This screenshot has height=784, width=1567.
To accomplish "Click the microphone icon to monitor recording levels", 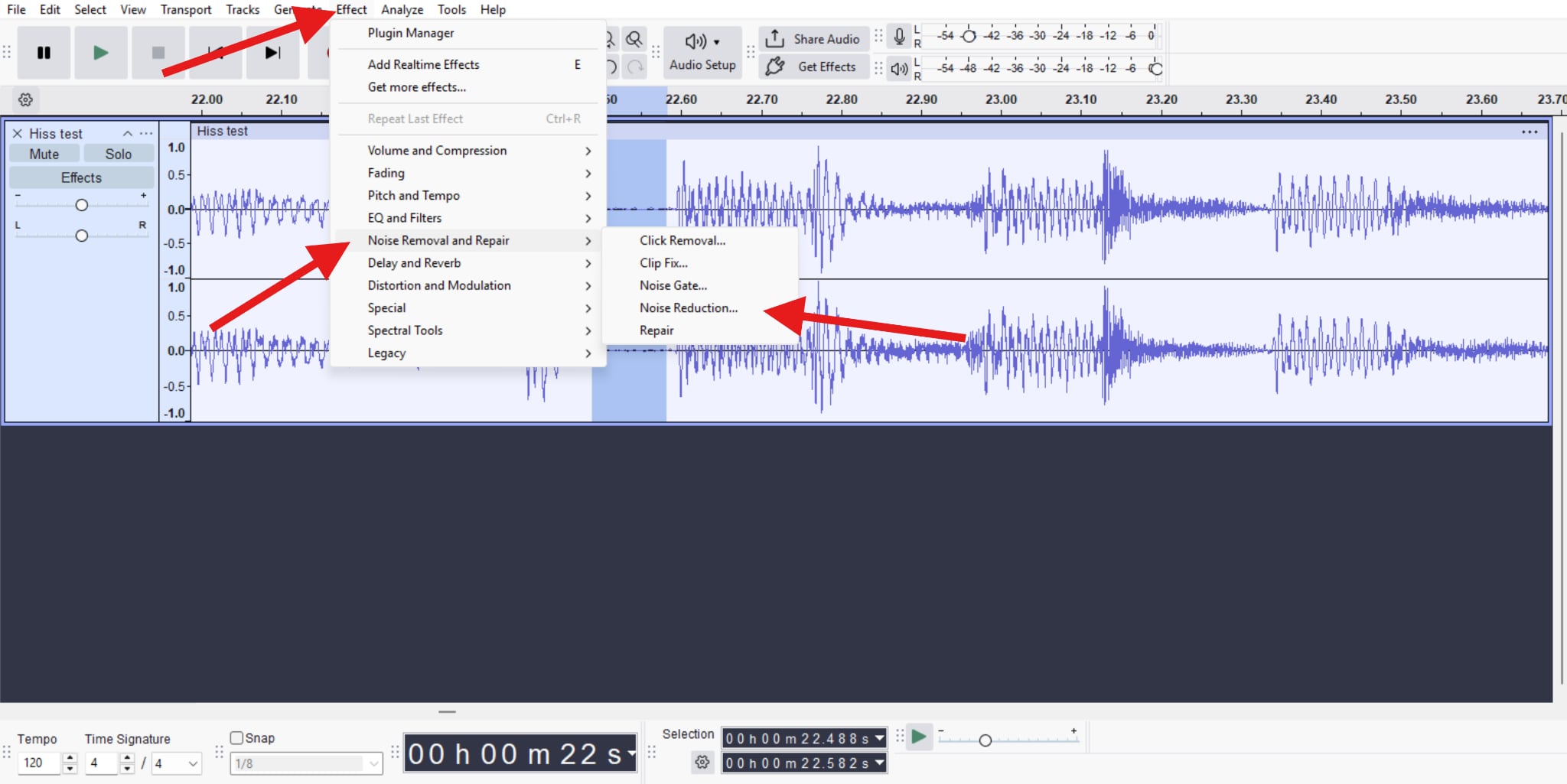I will pos(898,34).
